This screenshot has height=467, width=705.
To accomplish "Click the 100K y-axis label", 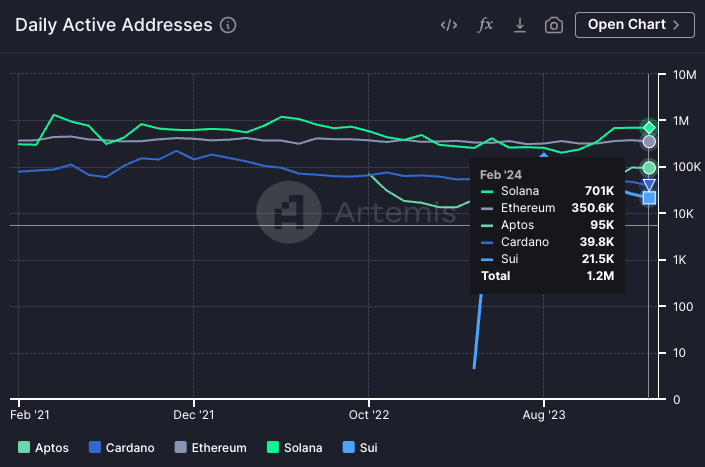I will (687, 167).
